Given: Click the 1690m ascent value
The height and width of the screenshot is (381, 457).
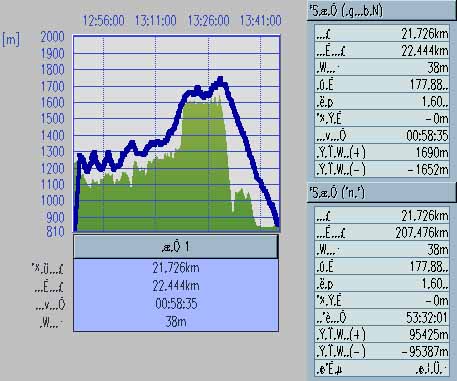Looking at the screenshot, I should (x=432, y=153).
